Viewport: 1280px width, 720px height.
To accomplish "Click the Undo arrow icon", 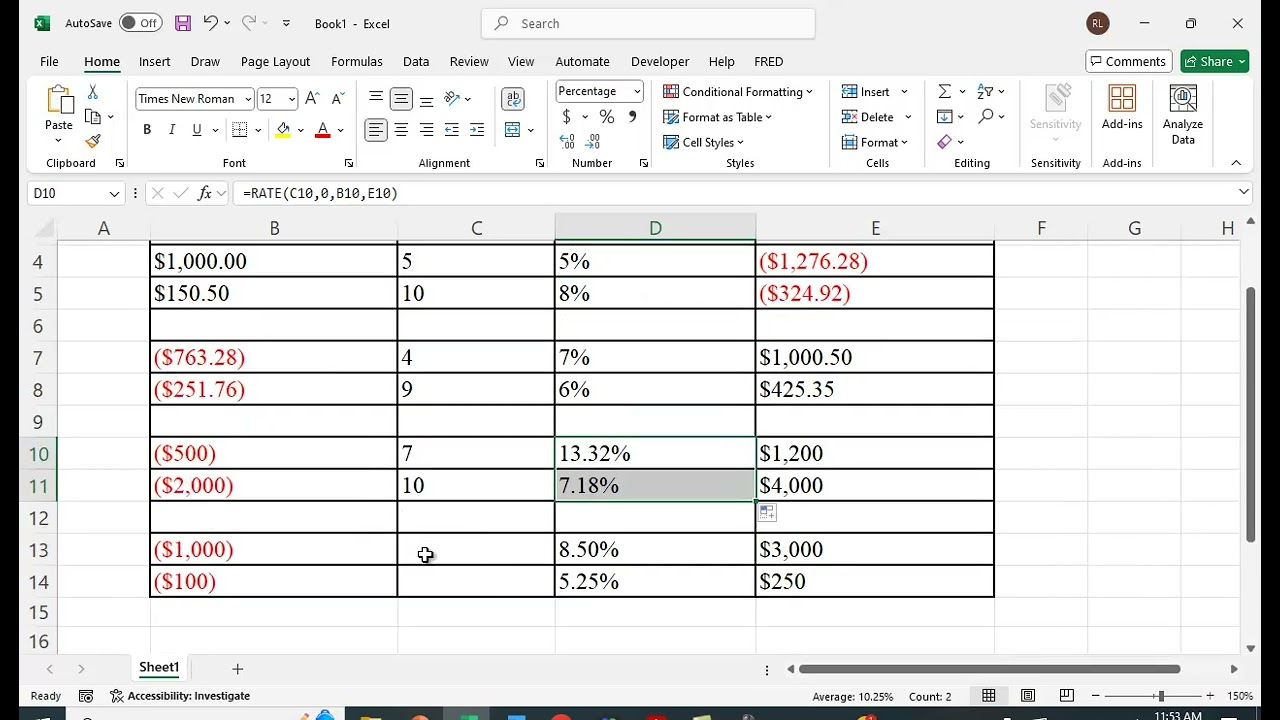I will (x=210, y=23).
